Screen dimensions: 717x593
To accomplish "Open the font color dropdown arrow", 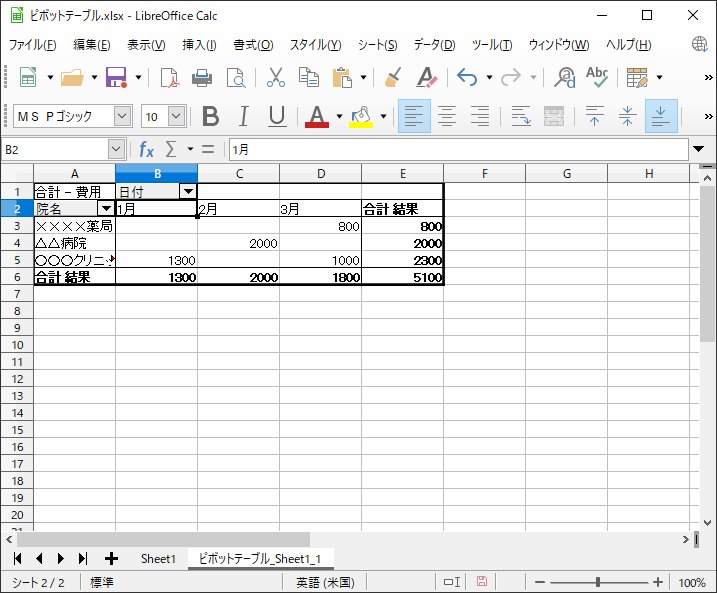I will tap(339, 116).
